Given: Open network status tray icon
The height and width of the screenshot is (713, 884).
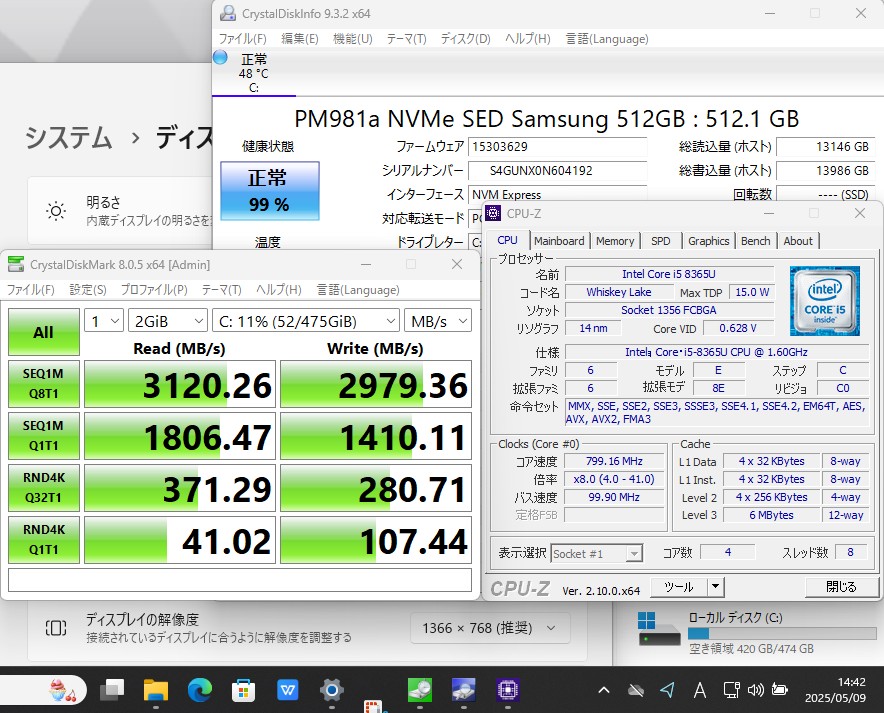Looking at the screenshot, I should [731, 690].
